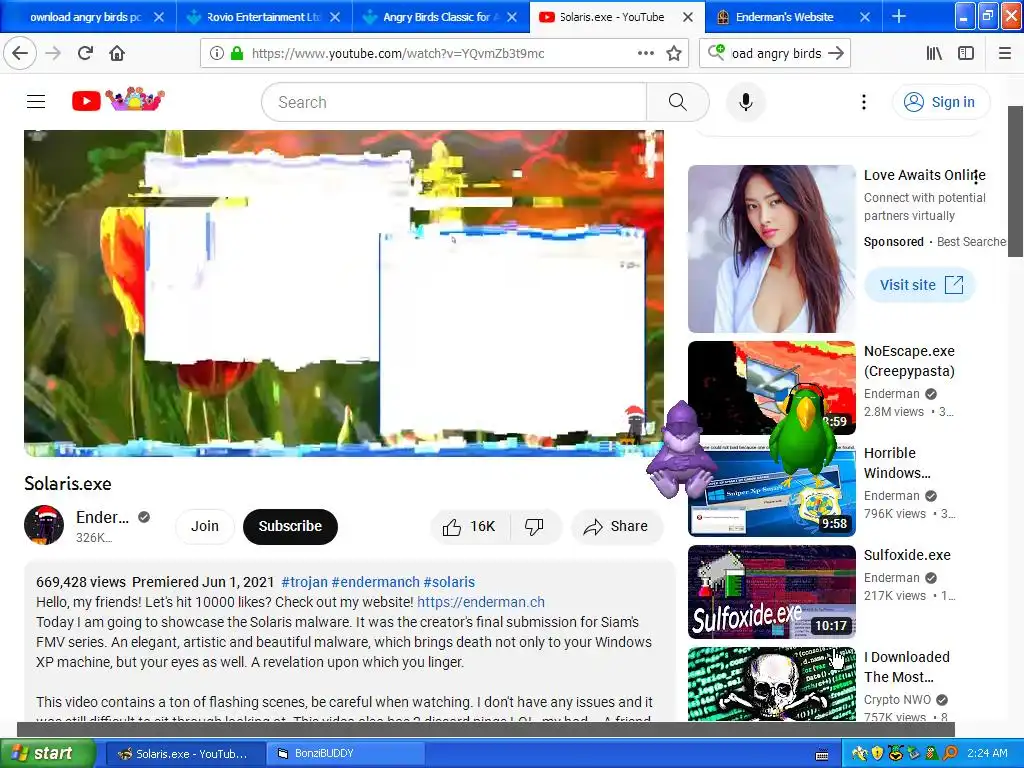Open Enderman channel avatar

click(x=44, y=525)
